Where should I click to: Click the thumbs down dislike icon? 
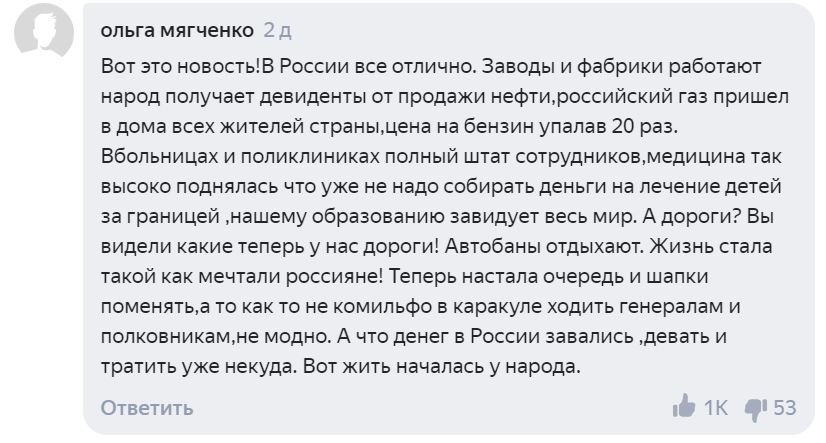(755, 406)
